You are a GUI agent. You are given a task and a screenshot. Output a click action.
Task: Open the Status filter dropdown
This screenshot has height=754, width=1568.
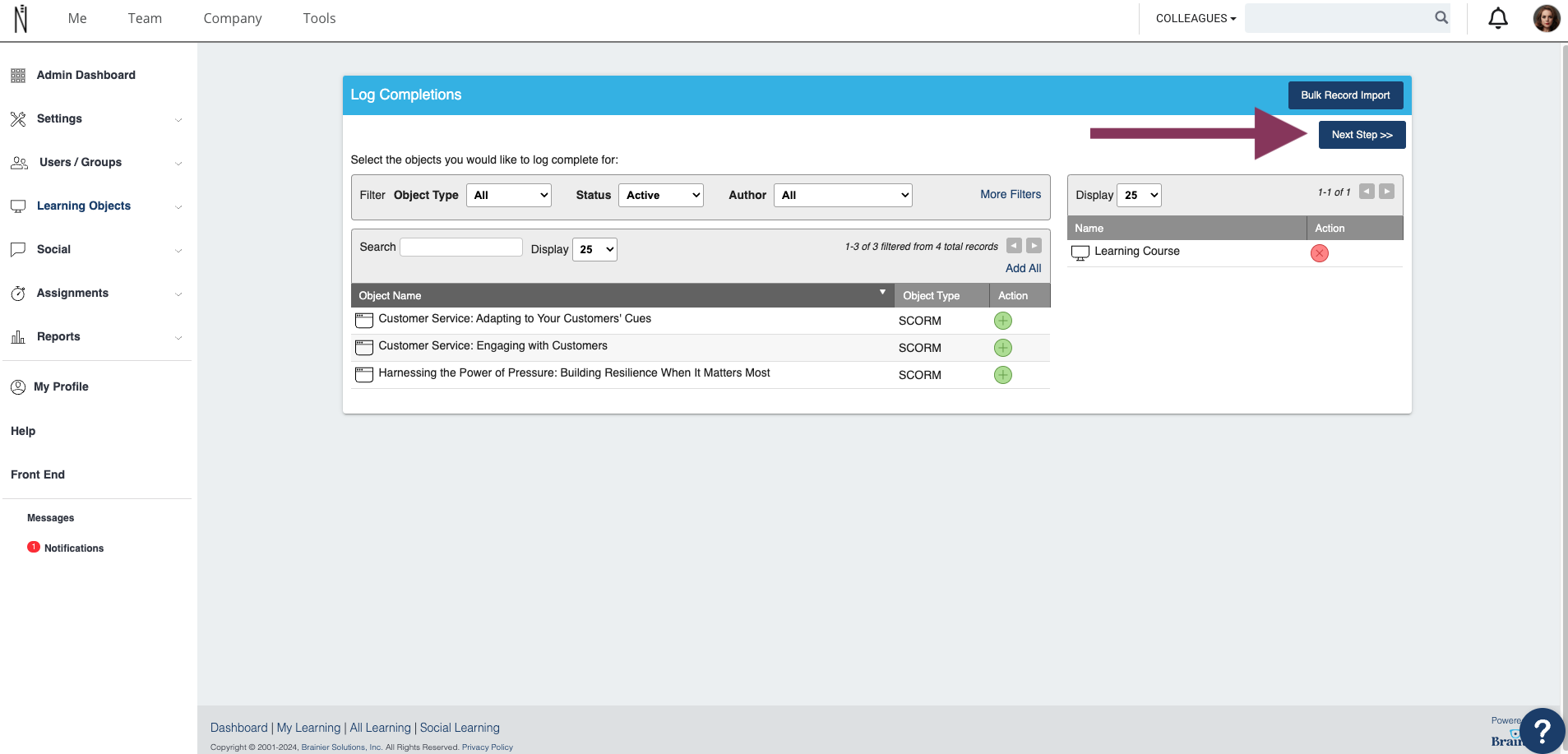pyautogui.click(x=661, y=195)
